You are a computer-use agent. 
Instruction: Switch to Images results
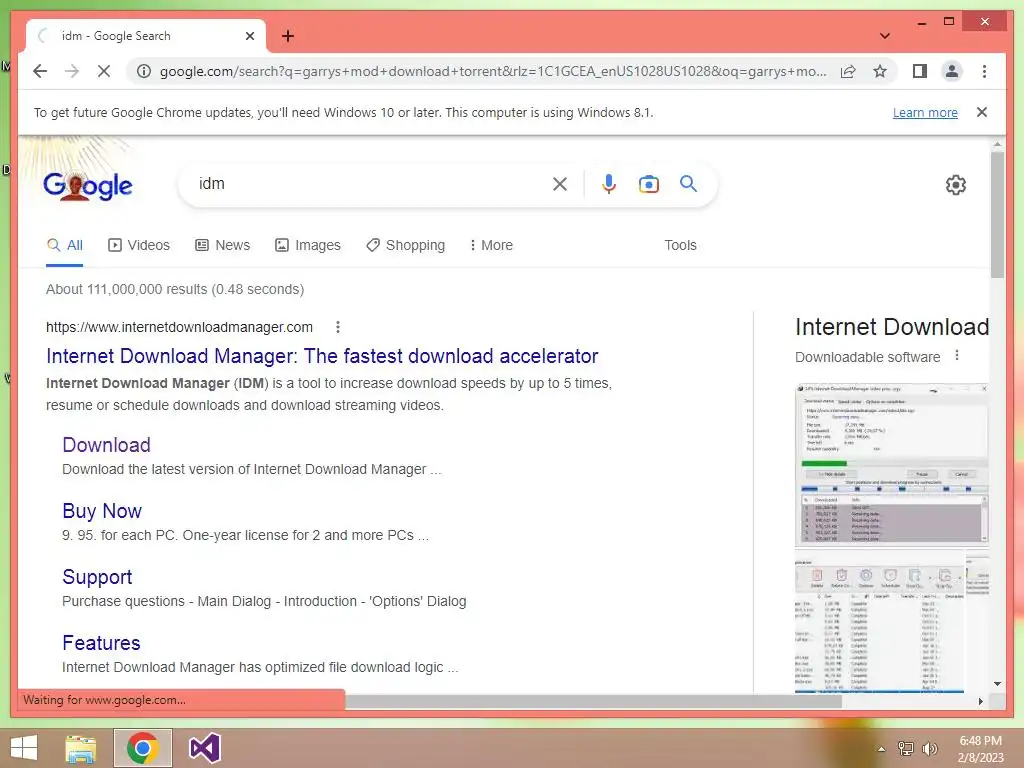[308, 246]
